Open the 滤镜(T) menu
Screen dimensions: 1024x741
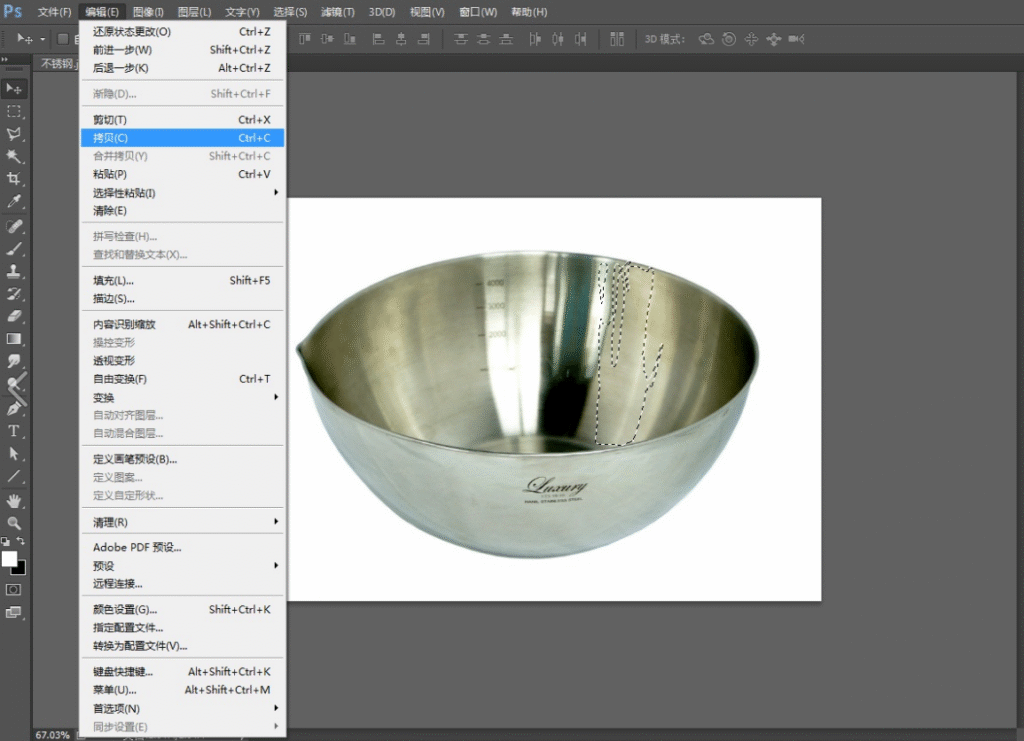338,12
